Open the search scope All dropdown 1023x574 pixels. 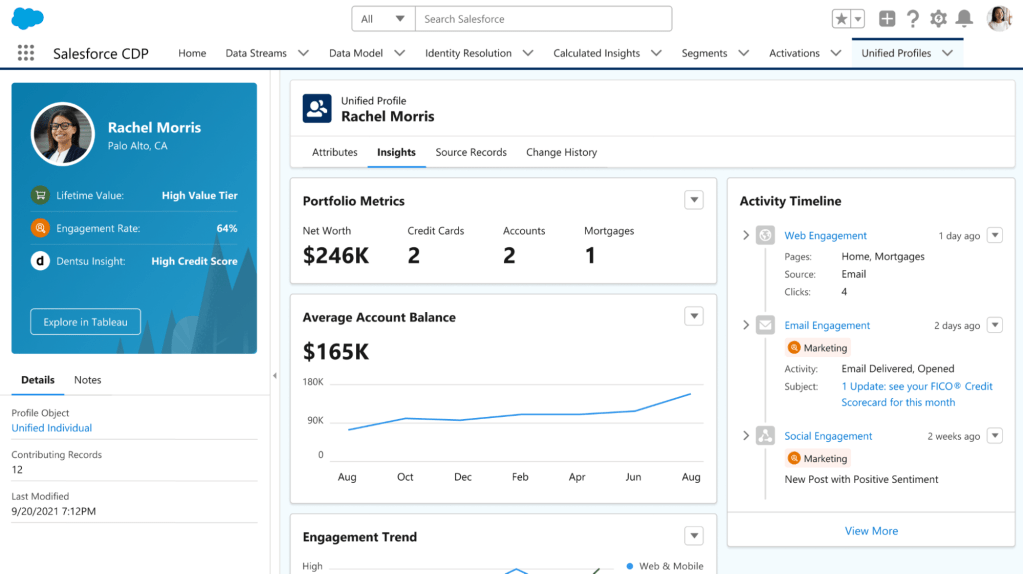pos(384,19)
